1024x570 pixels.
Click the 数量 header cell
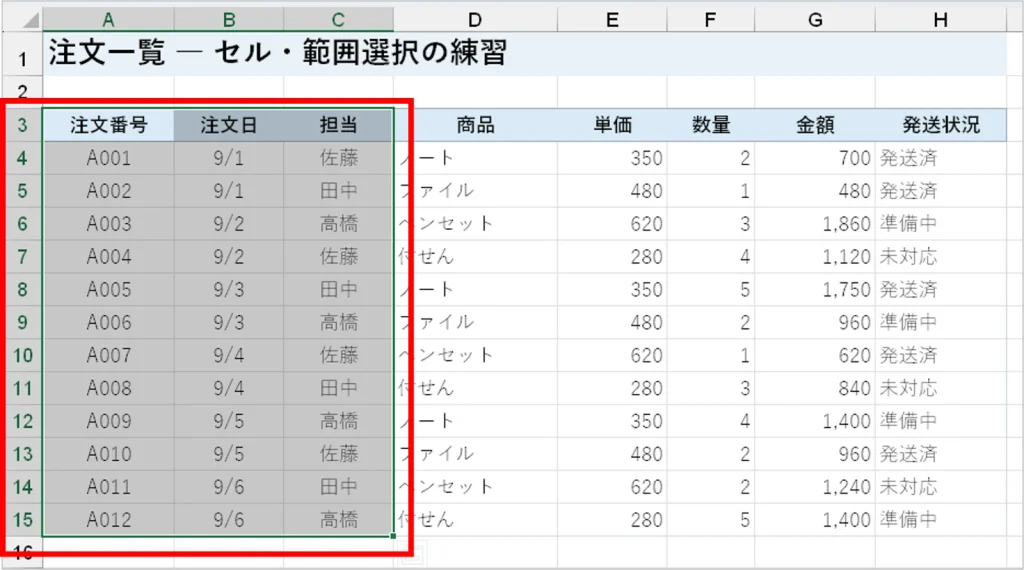[x=711, y=125]
